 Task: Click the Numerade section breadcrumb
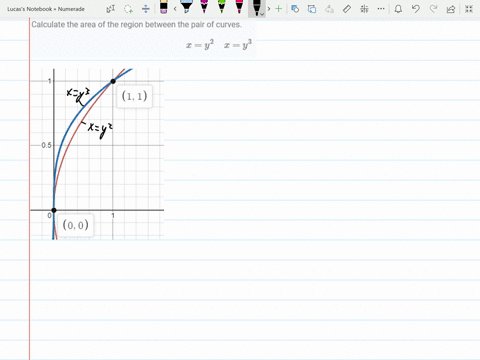point(71,9)
